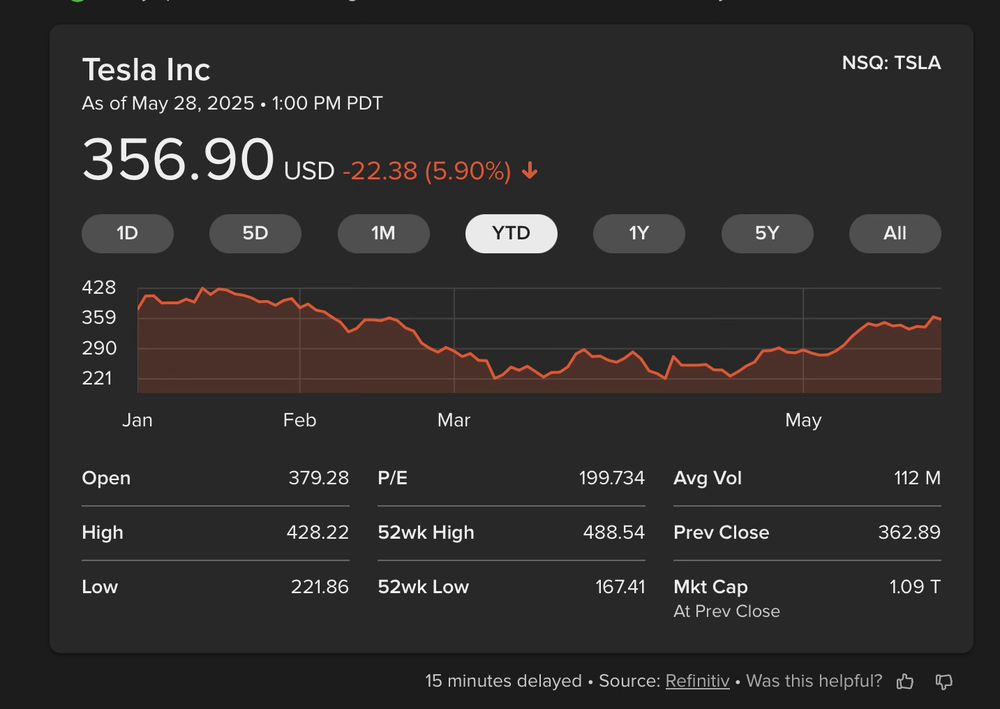Select the 1D time range tab
The height and width of the screenshot is (709, 1000).
point(128,233)
